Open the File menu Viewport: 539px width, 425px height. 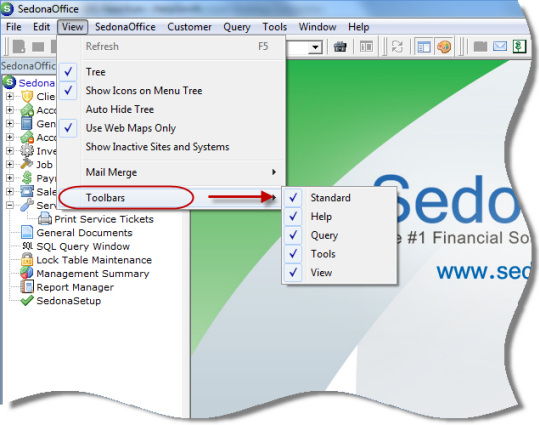coord(14,27)
